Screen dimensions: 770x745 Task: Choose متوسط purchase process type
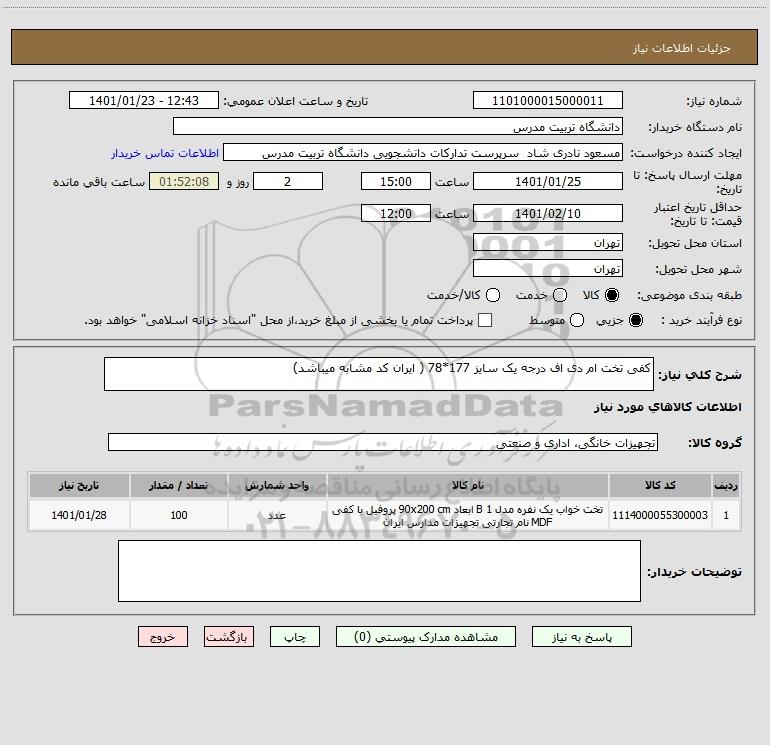coord(577,320)
